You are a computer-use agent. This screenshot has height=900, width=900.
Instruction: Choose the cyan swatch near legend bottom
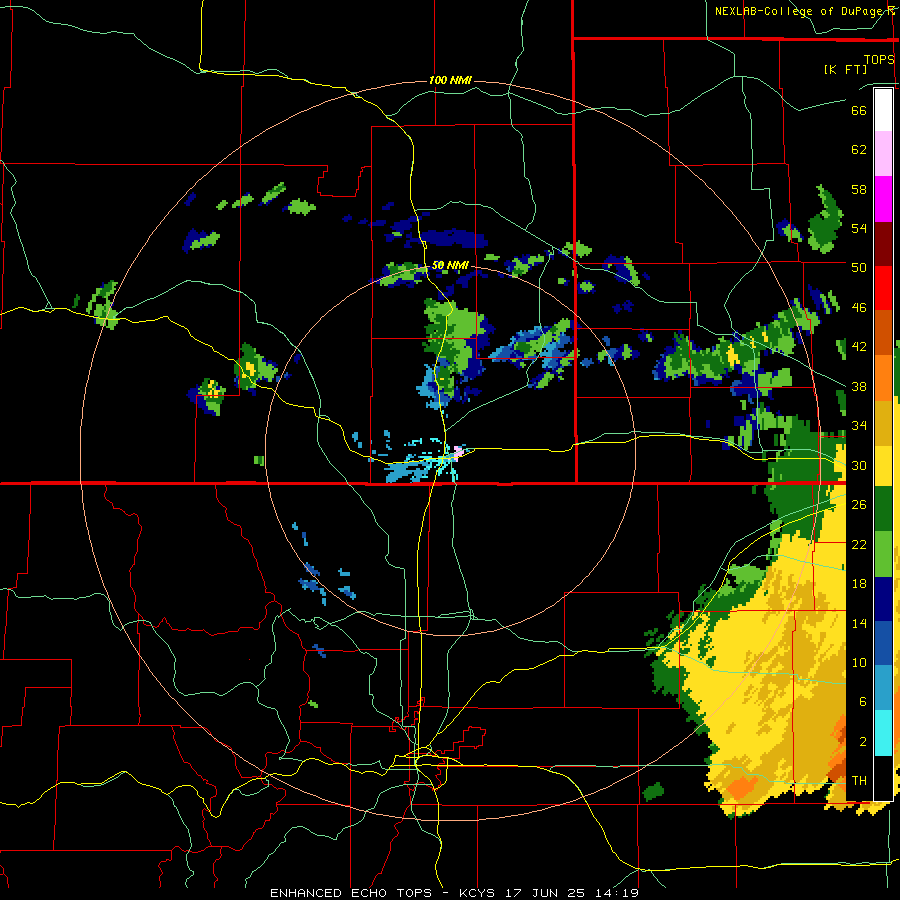point(883,733)
